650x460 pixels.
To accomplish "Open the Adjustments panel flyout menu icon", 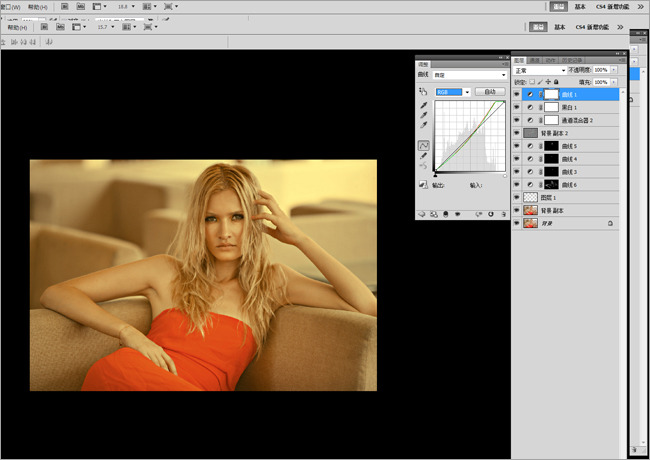I will coord(505,64).
